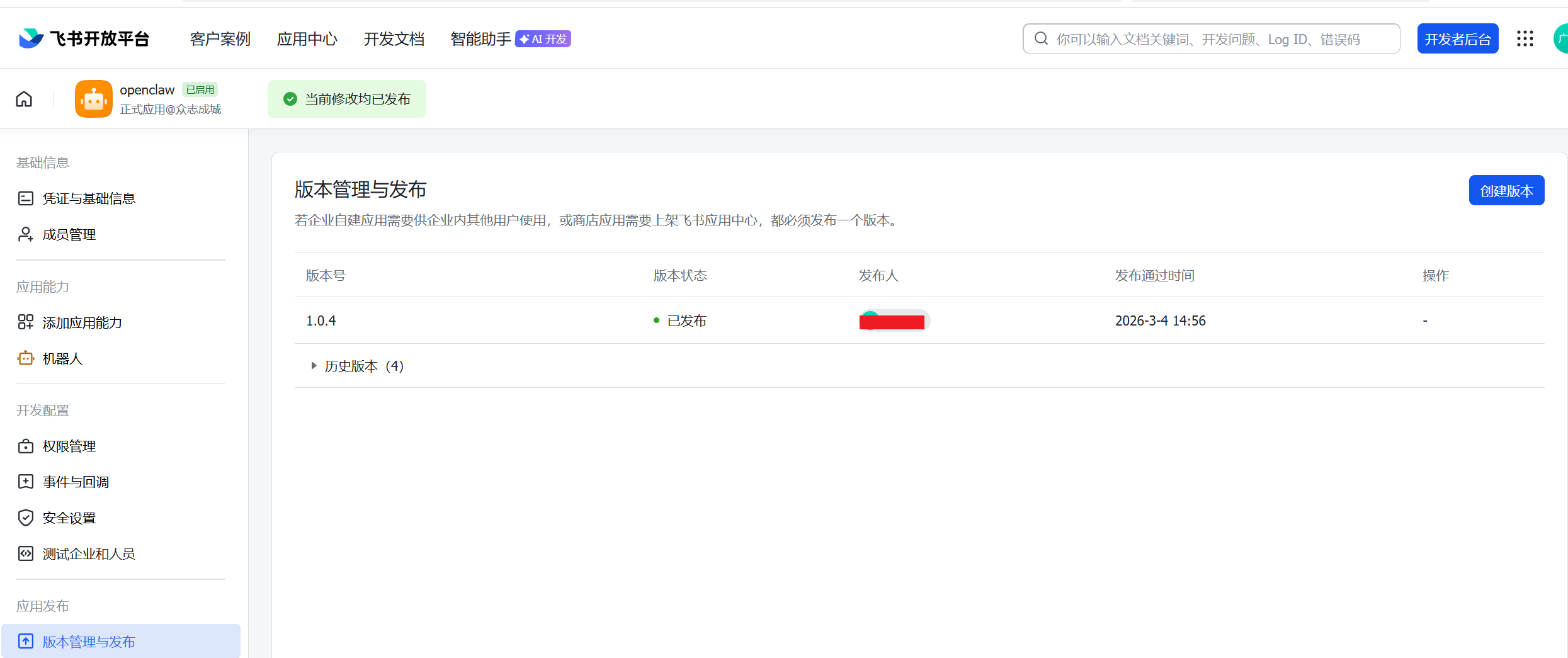Click the 机器人 robot sidebar icon

coord(26,358)
